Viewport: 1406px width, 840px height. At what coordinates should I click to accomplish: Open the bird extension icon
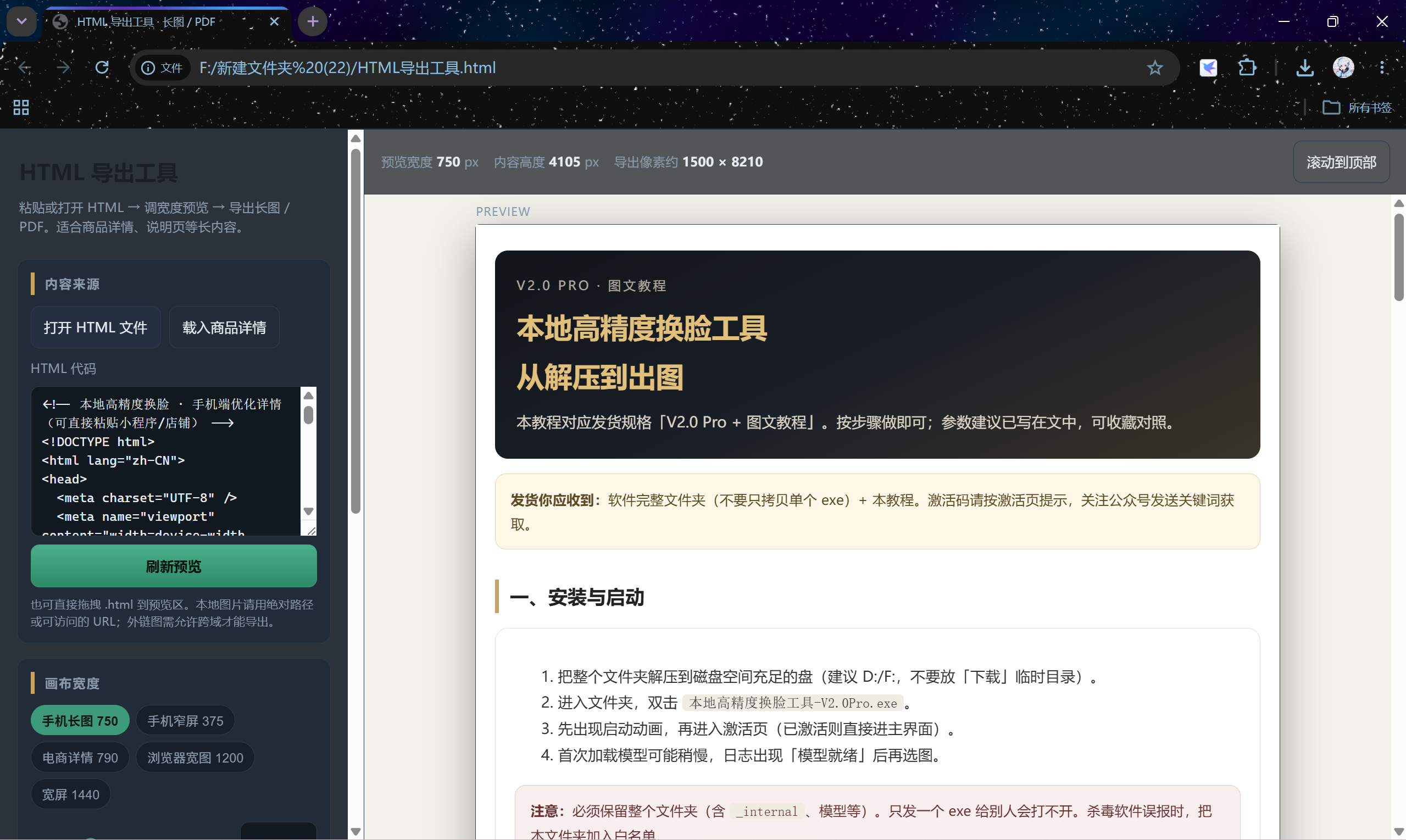[1208, 68]
